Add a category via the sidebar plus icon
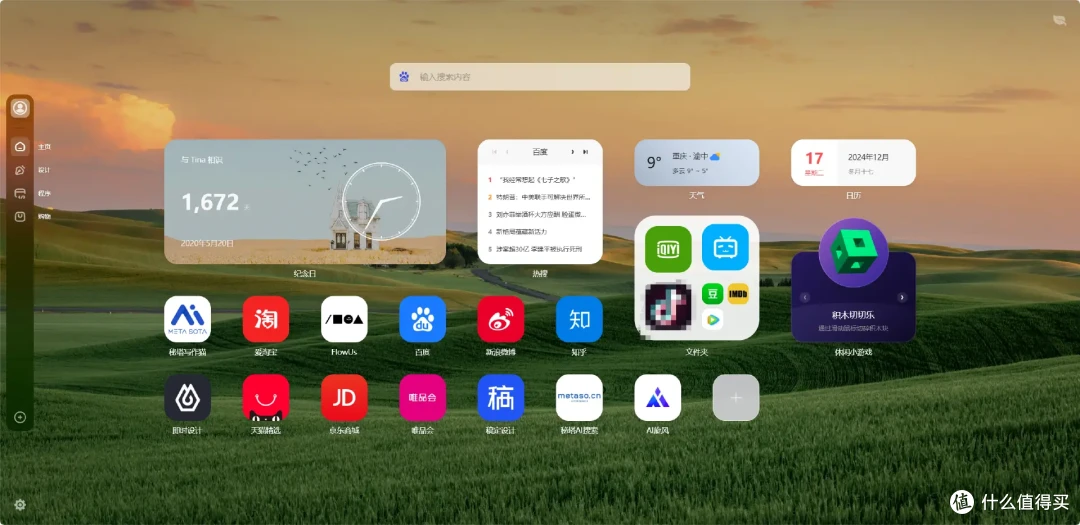Viewport: 1080px width, 525px height. click(20, 417)
